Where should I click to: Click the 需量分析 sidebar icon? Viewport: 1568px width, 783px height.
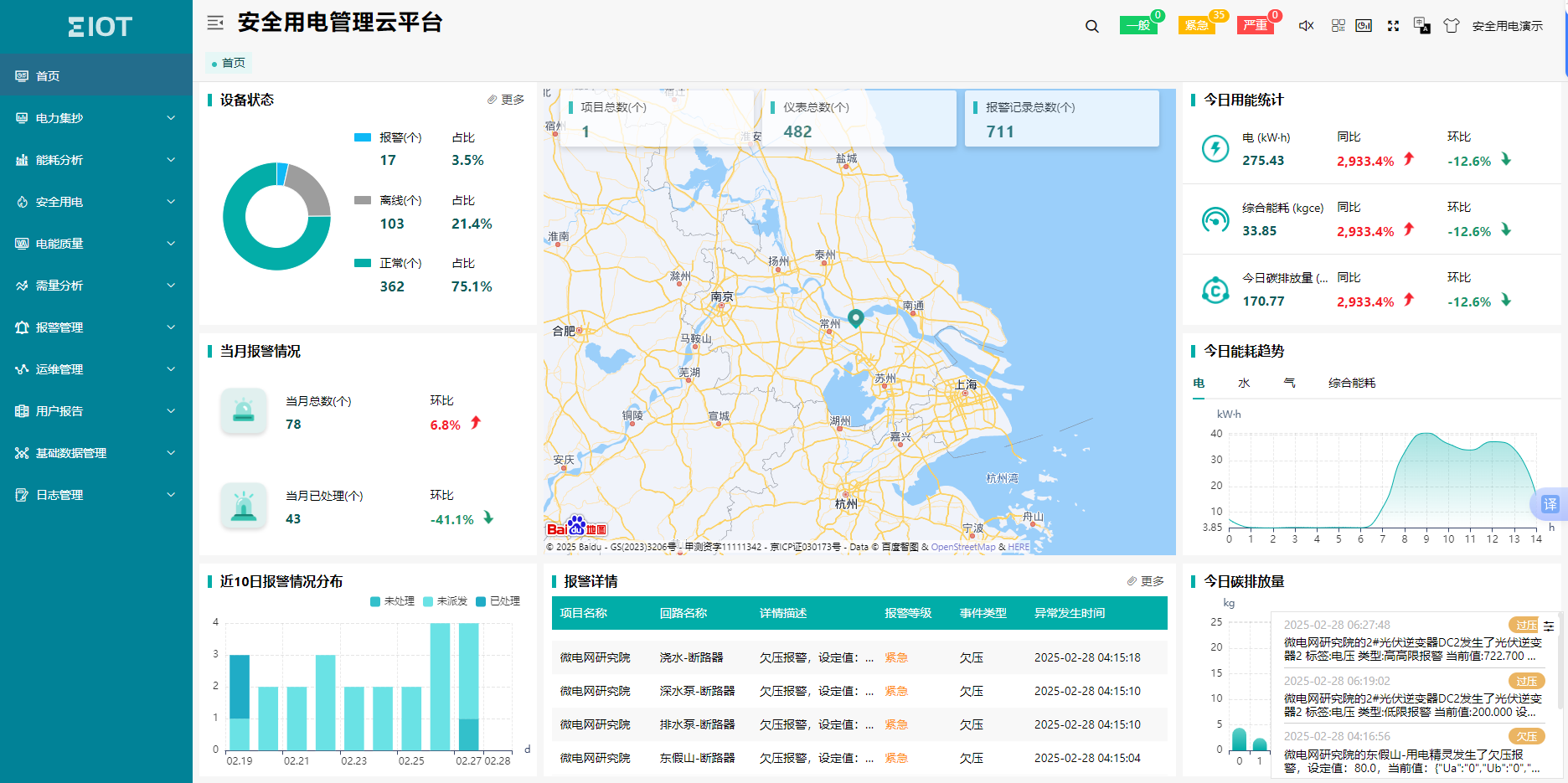(x=22, y=286)
